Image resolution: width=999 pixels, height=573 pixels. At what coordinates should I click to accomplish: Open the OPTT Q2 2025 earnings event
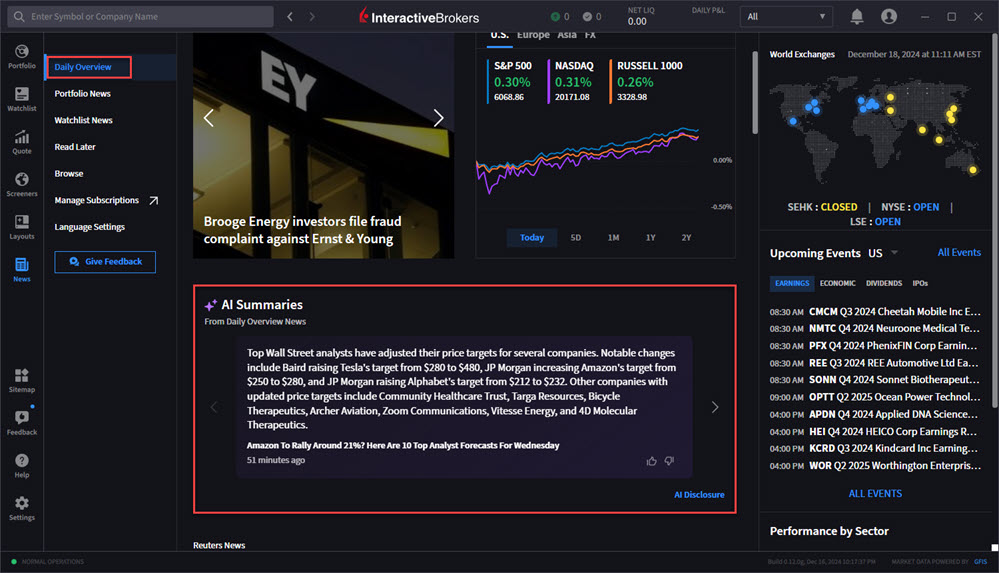point(875,397)
